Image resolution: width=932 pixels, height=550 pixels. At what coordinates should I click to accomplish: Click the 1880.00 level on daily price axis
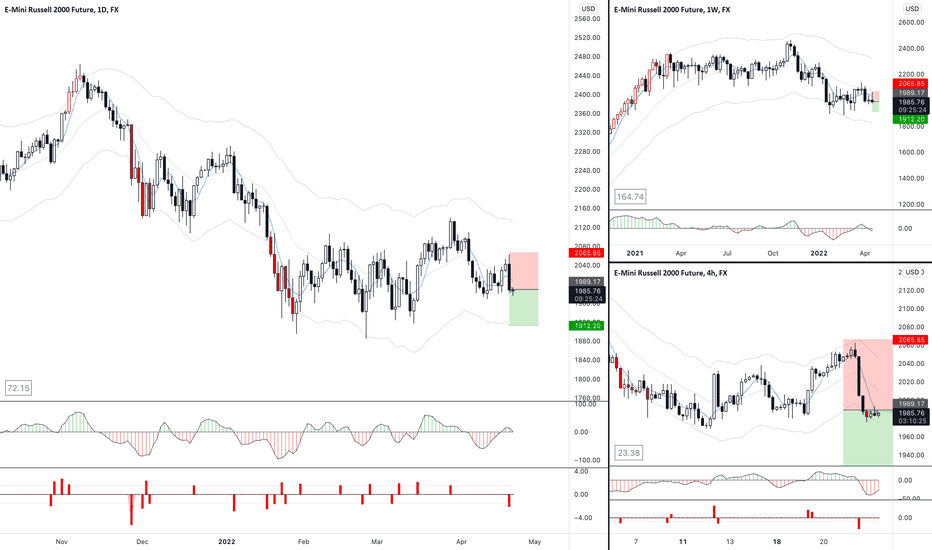(x=587, y=341)
